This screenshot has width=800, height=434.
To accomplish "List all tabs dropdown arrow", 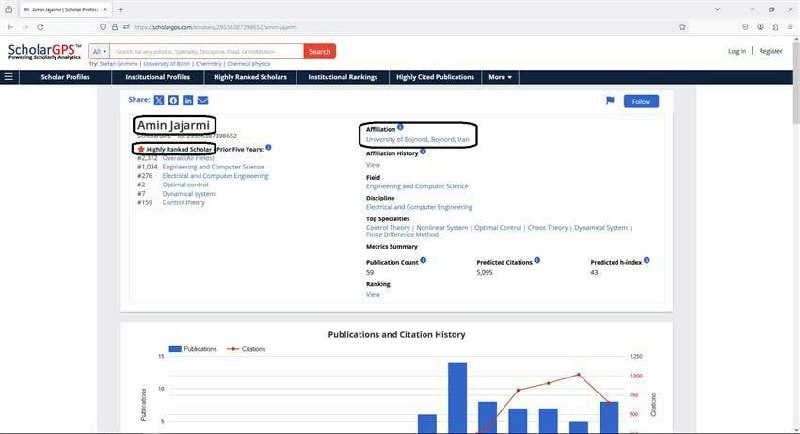I will coord(717,9).
